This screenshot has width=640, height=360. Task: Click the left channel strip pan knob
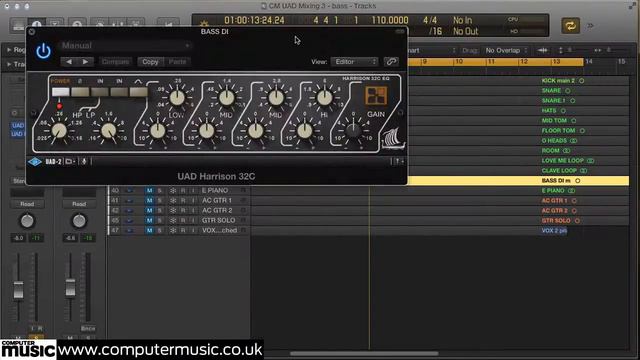[x=27, y=221]
